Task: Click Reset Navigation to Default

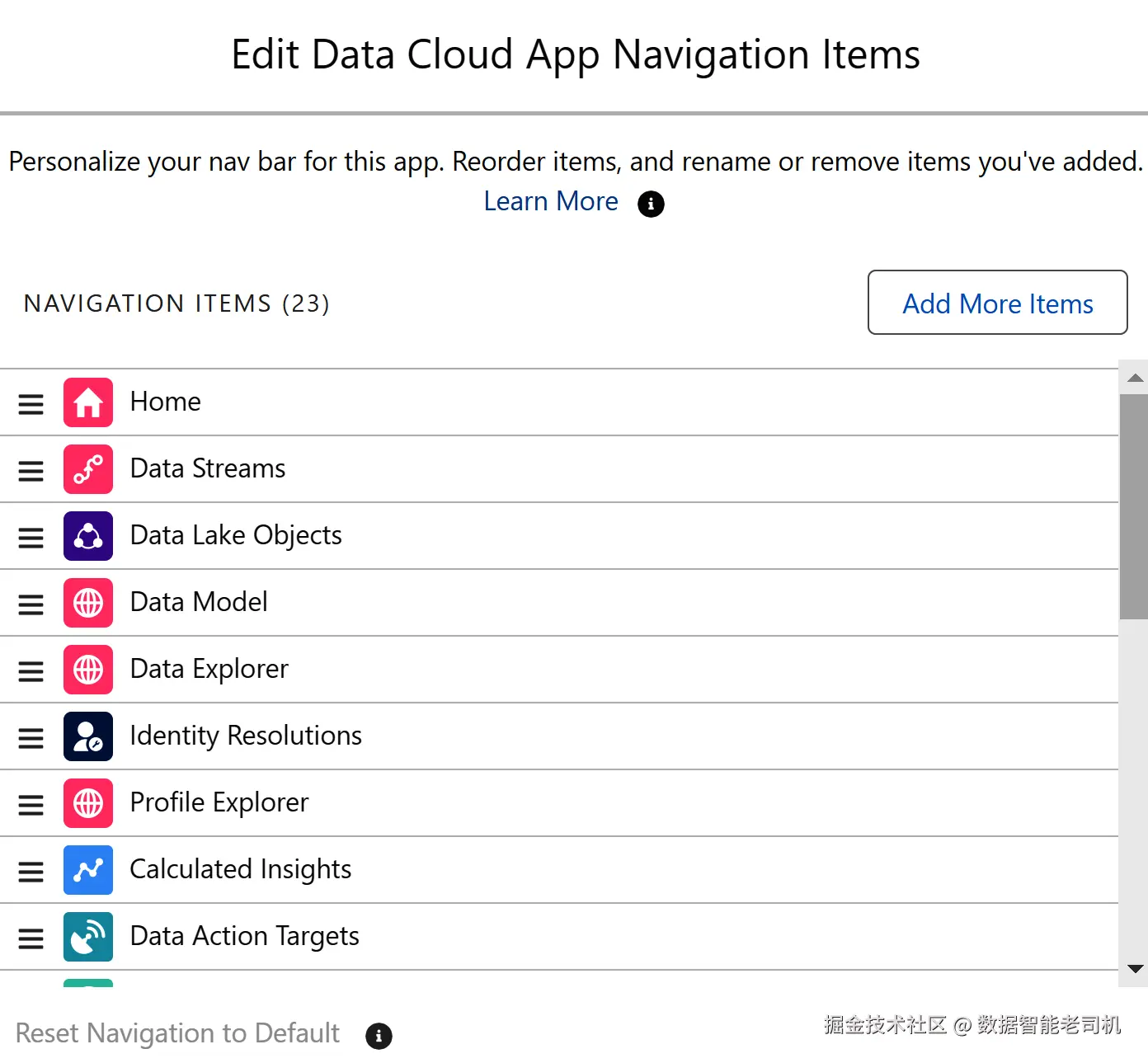Action: (x=177, y=1033)
